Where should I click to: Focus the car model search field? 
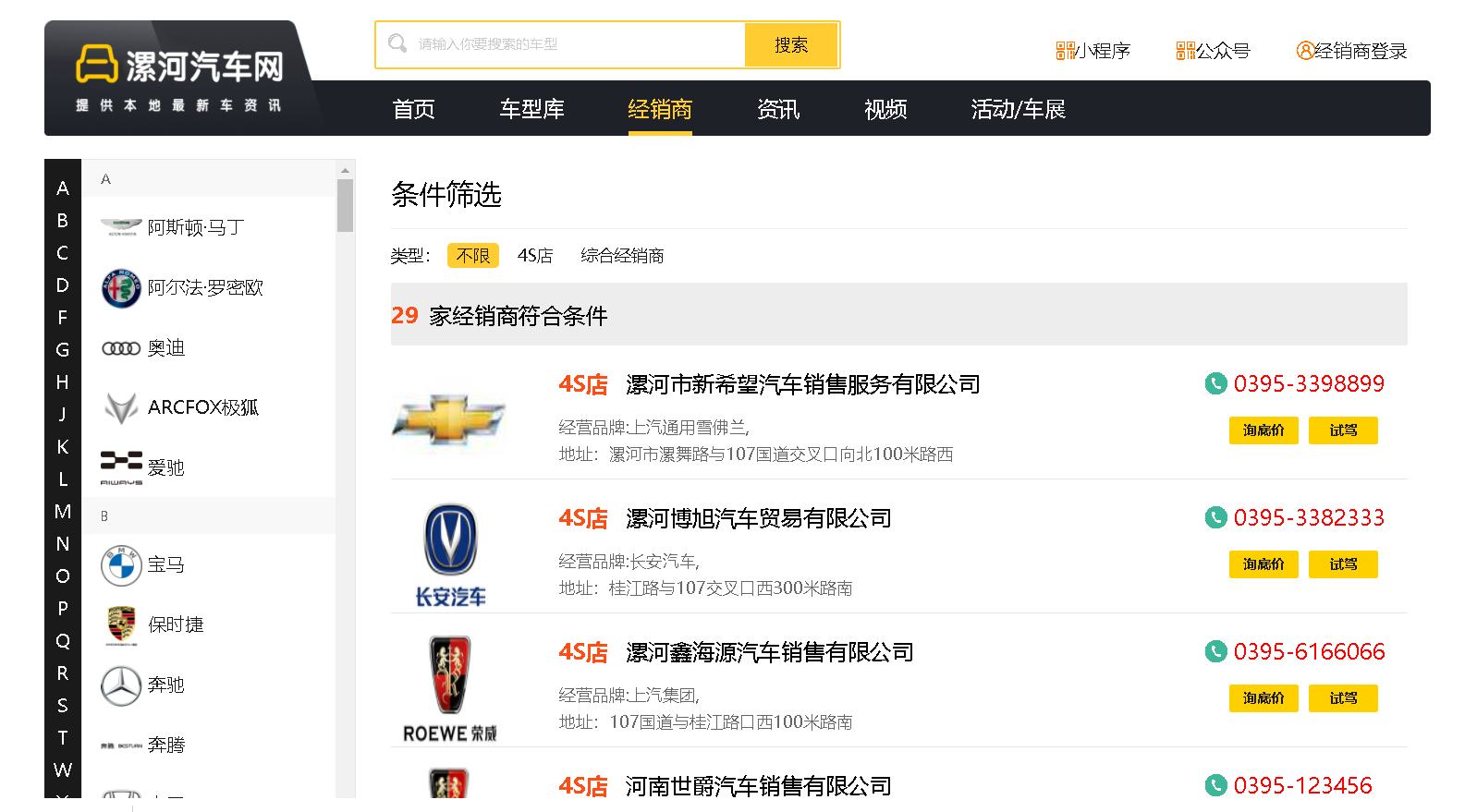(560, 44)
